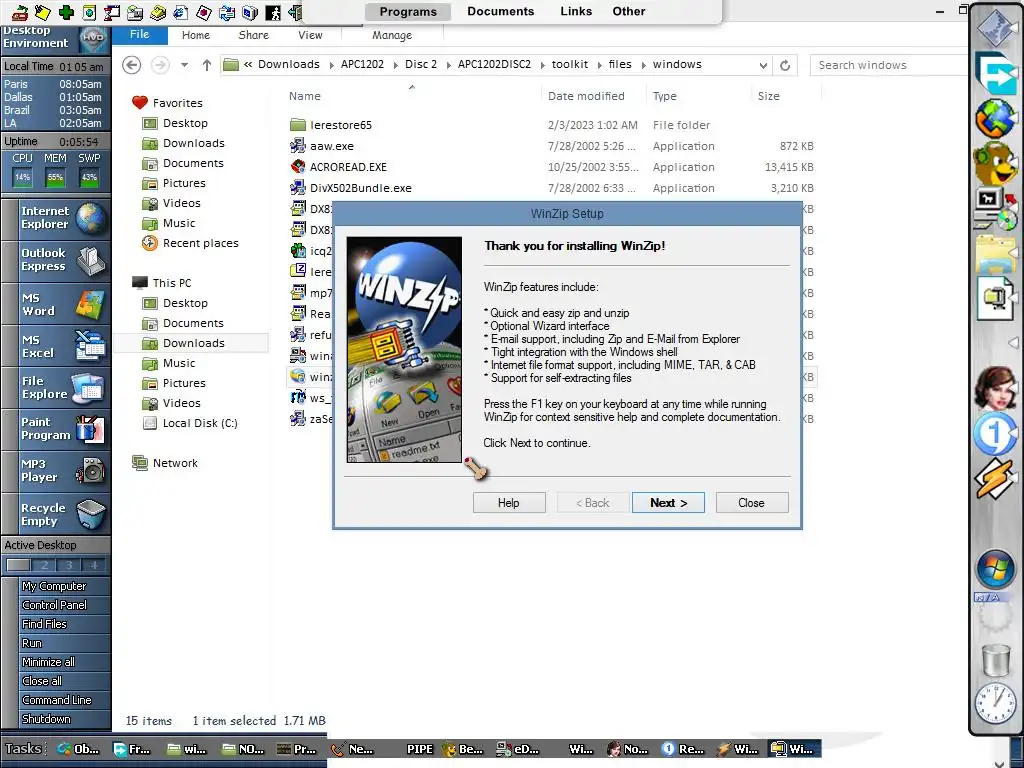Switch to active desktop 4

(x=93, y=566)
